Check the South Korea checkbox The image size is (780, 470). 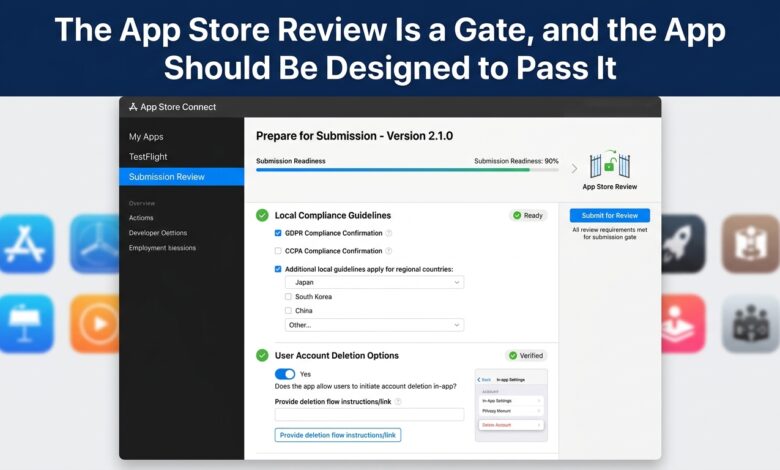point(288,296)
